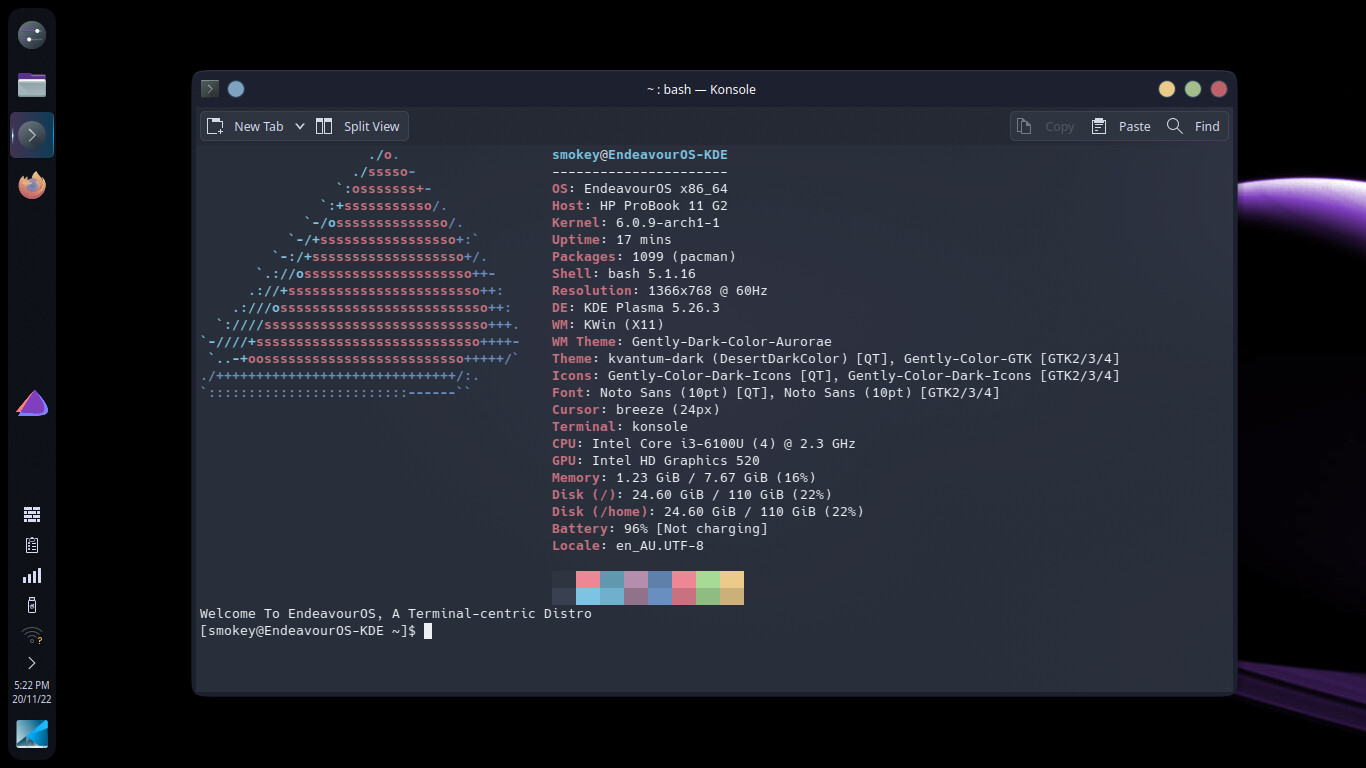Open Find search in Konsole
Screen dimensions: 1366x768
coord(1193,126)
